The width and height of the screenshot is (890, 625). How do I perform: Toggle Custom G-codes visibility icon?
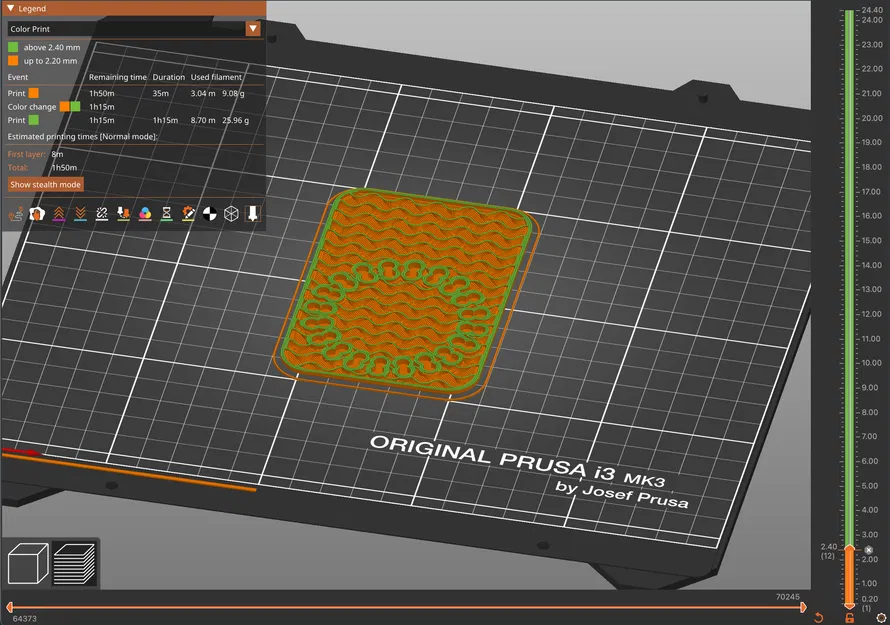coord(188,214)
